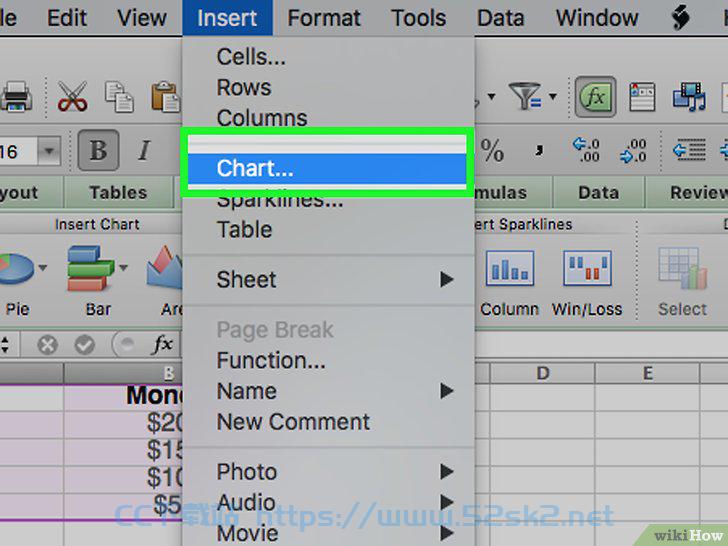Image resolution: width=728 pixels, height=546 pixels.
Task: Click the Filter funnel icon
Action: [525, 96]
